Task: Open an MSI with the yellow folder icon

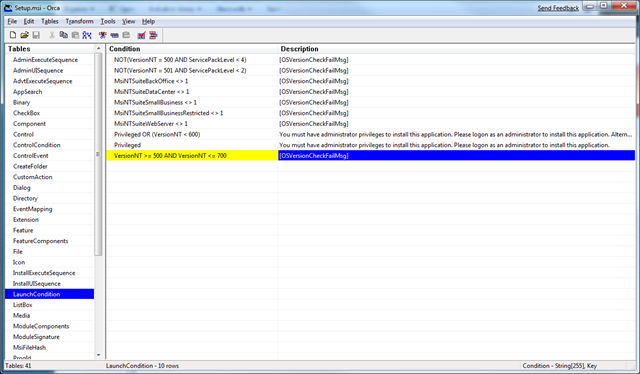Action: tap(24, 35)
